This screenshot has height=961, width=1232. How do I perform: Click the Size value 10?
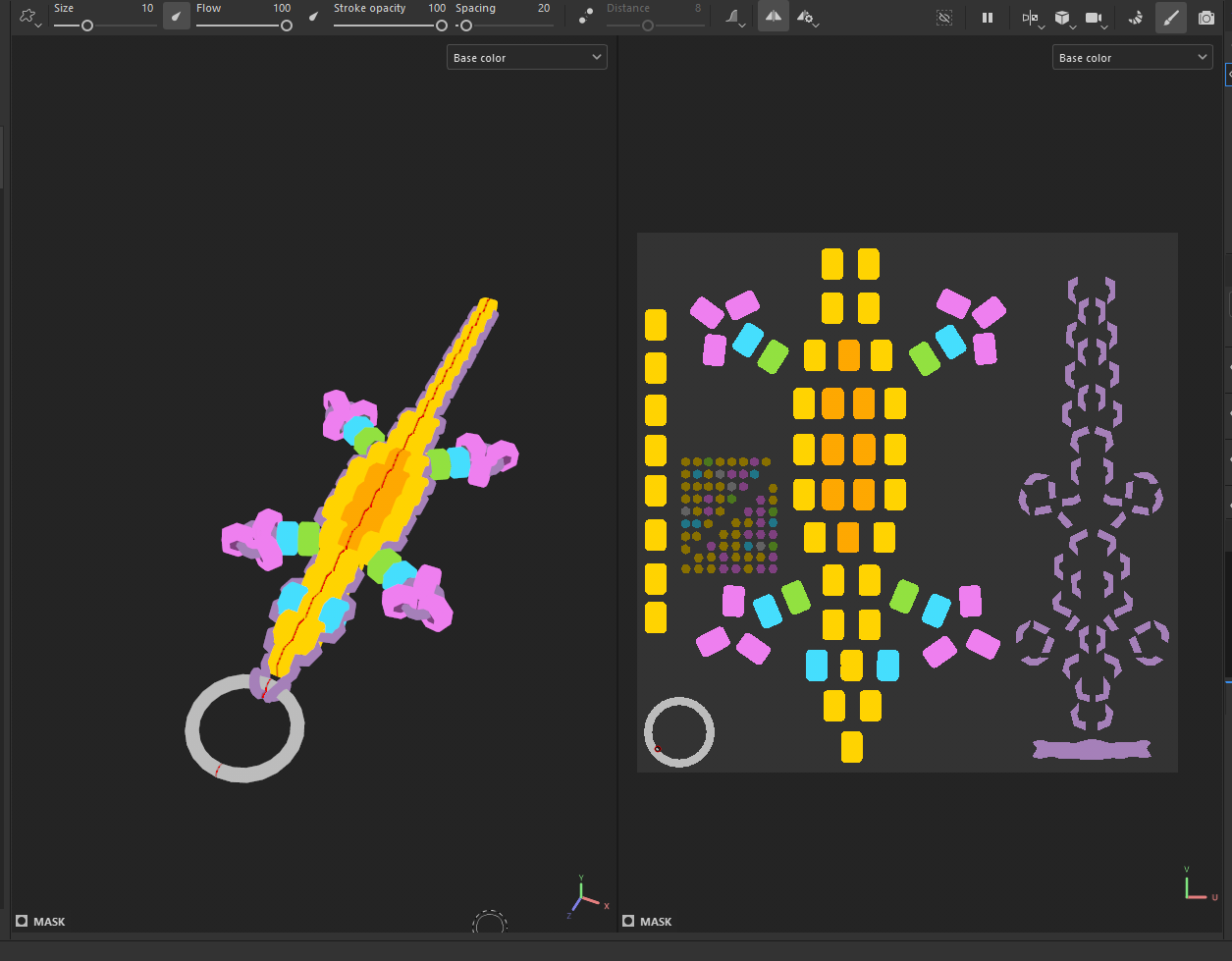[x=147, y=8]
